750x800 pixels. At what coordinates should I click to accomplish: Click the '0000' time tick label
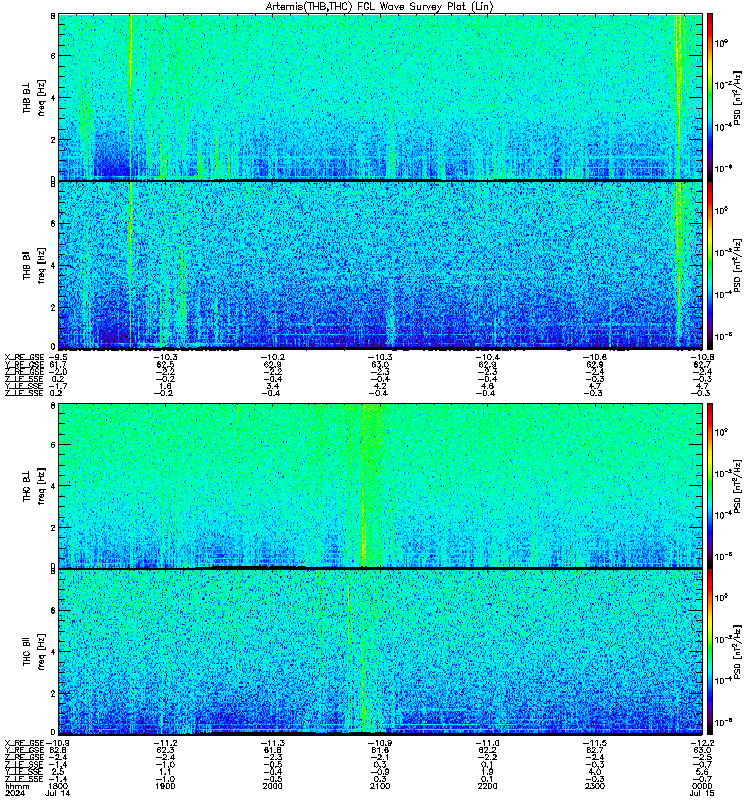tap(702, 786)
